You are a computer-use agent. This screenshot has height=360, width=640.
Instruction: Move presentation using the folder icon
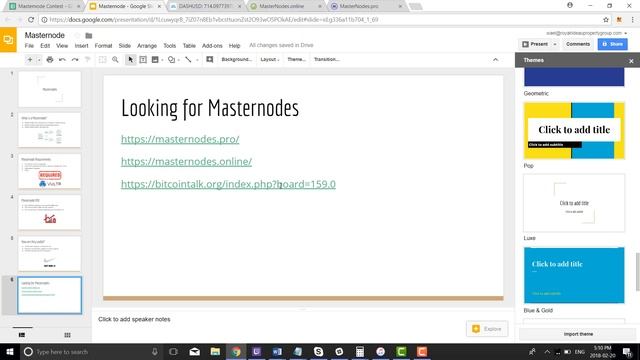pos(89,36)
